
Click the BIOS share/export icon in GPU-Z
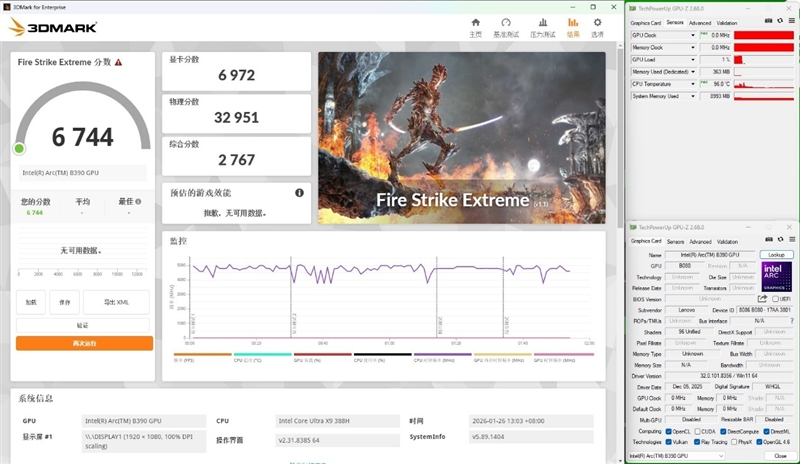tap(762, 298)
